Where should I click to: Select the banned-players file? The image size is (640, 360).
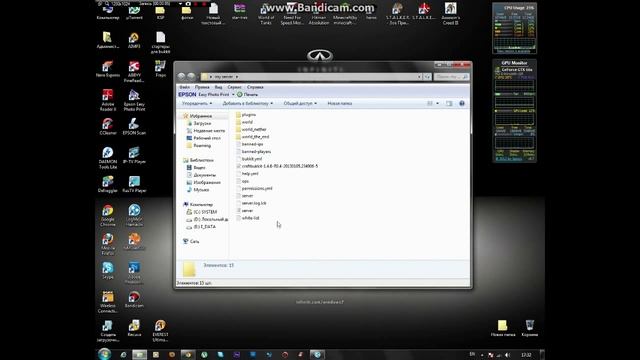(253, 151)
